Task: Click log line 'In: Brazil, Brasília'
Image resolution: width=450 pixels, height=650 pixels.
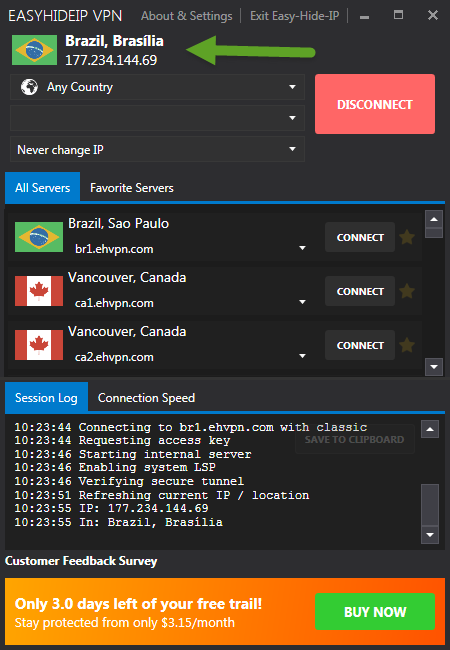Action: (118, 522)
